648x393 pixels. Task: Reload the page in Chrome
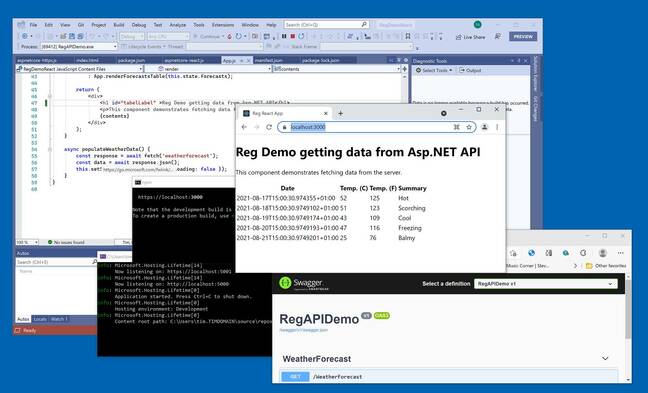point(269,127)
